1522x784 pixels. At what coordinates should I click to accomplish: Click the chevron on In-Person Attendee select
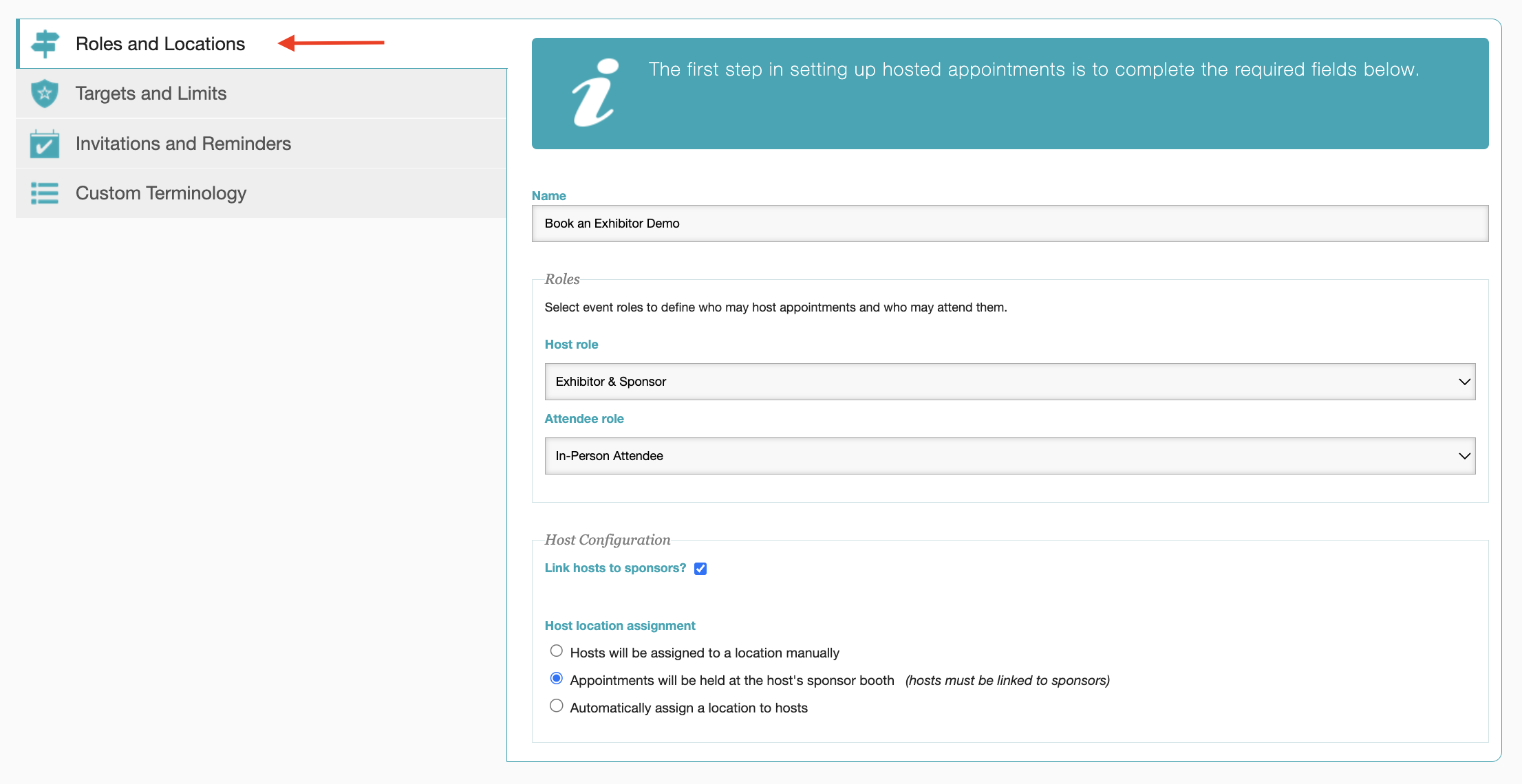pos(1464,456)
